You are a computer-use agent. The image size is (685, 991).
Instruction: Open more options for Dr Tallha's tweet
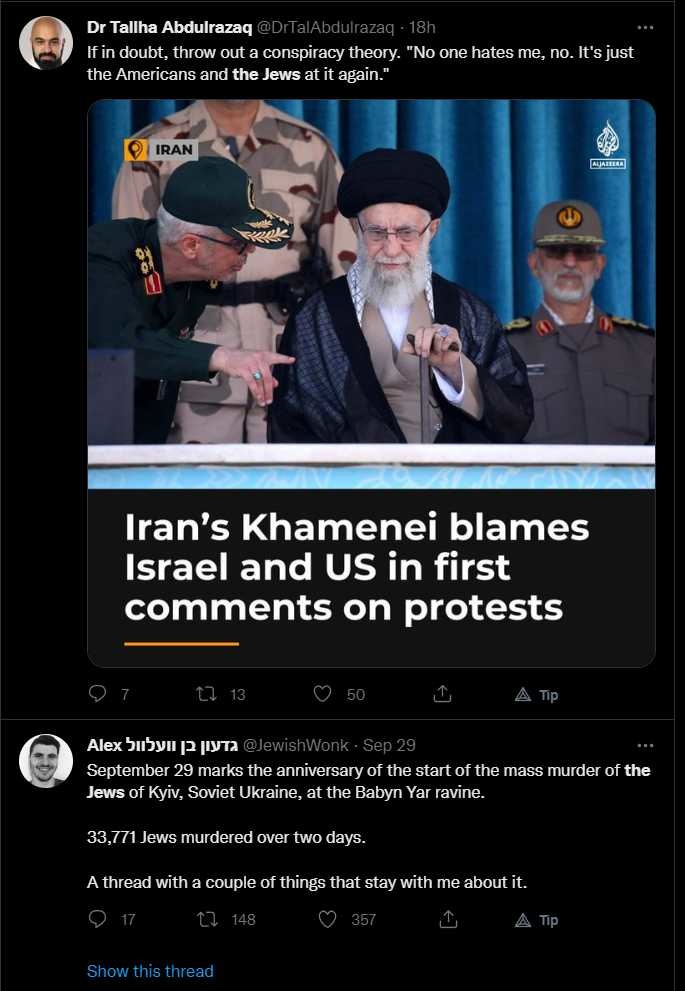tap(645, 28)
